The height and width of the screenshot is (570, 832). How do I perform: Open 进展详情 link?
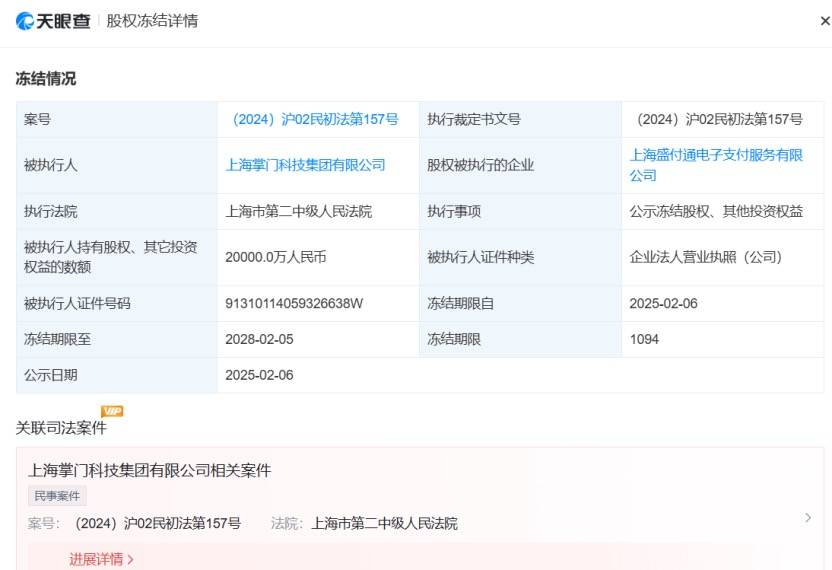tap(101, 559)
